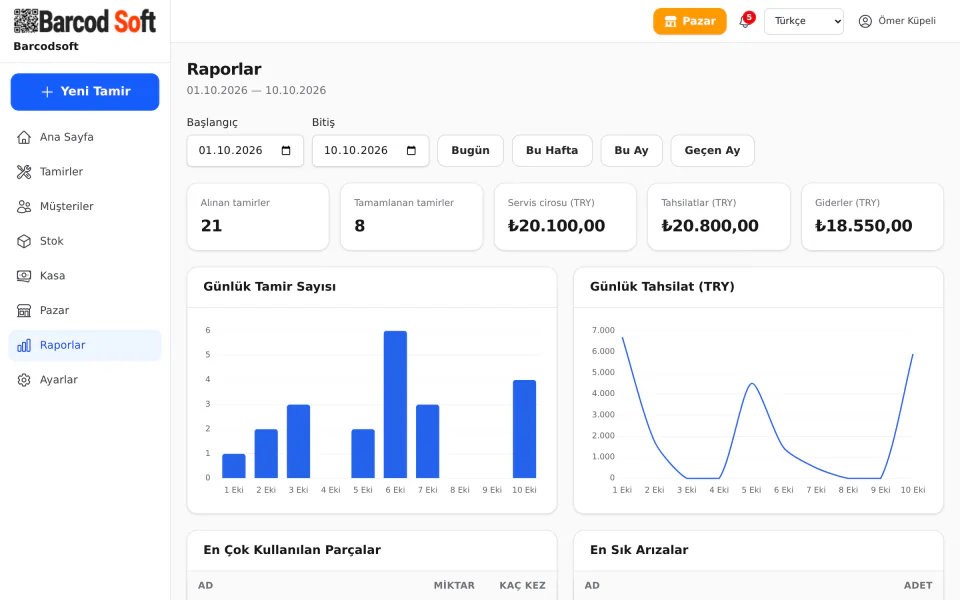This screenshot has height=600, width=960.
Task: Choose the Geçen Ay range
Action: coord(713,151)
